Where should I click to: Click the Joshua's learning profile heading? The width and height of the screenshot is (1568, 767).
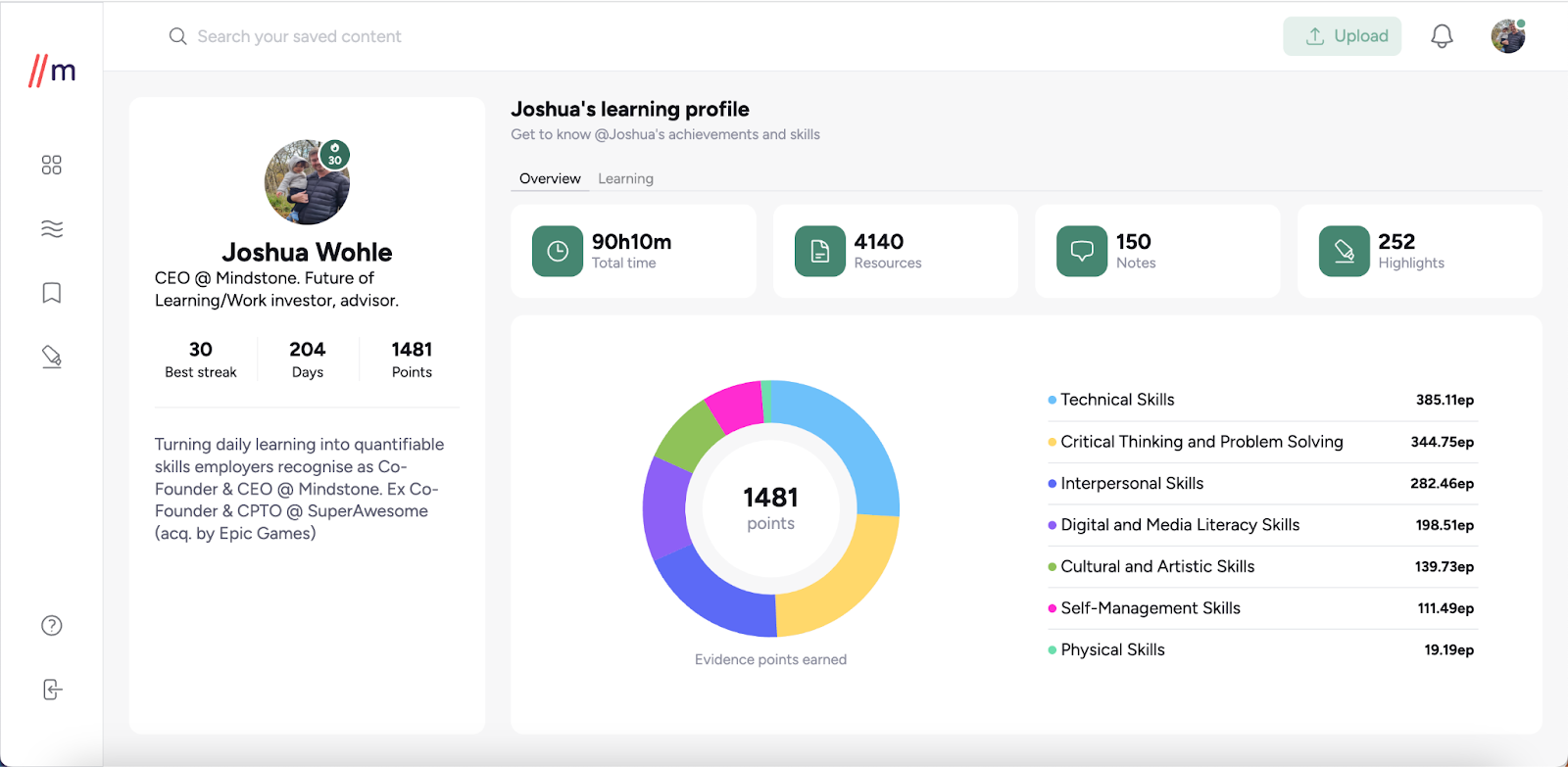point(630,110)
